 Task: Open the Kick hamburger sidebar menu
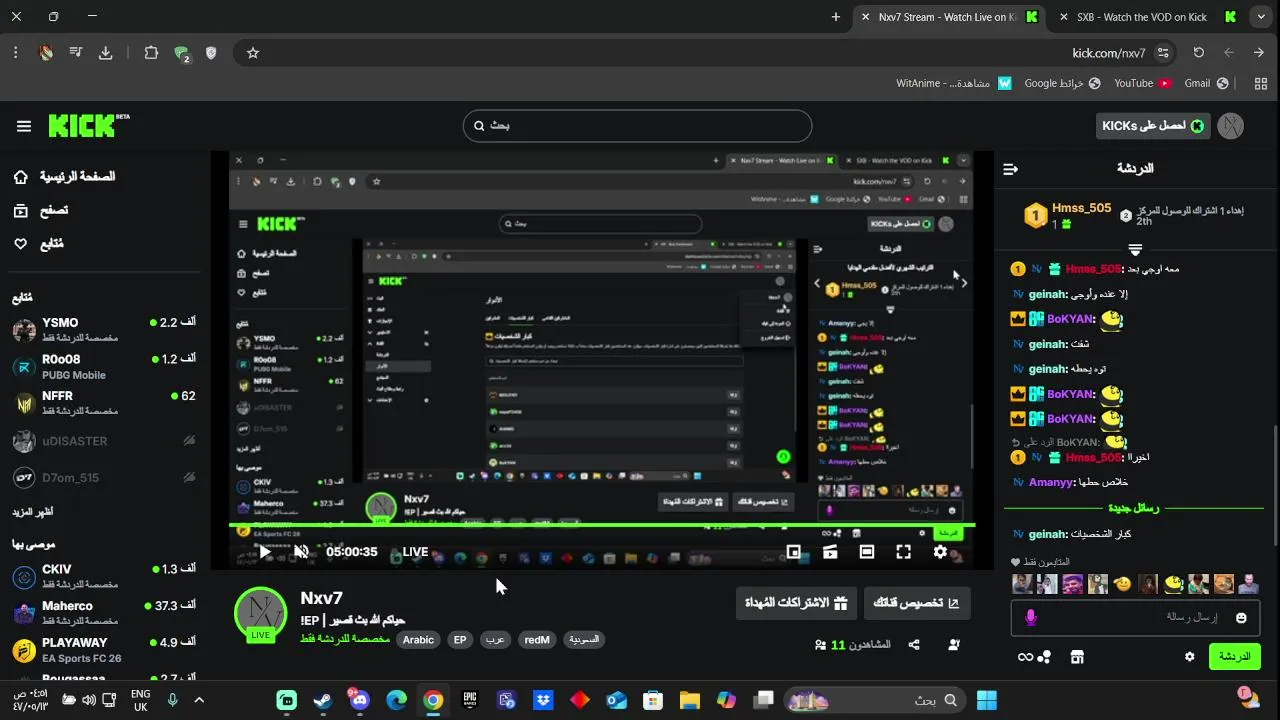[24, 126]
